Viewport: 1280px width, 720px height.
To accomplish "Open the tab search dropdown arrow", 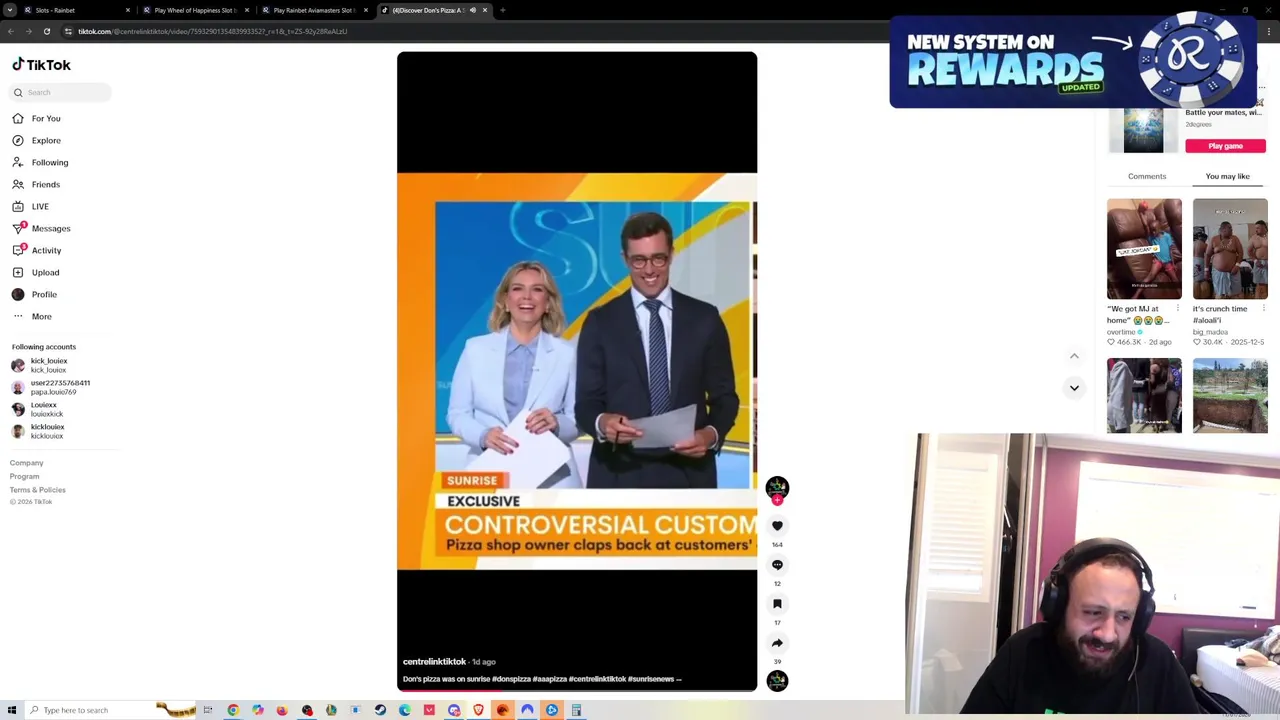I will tap(10, 10).
